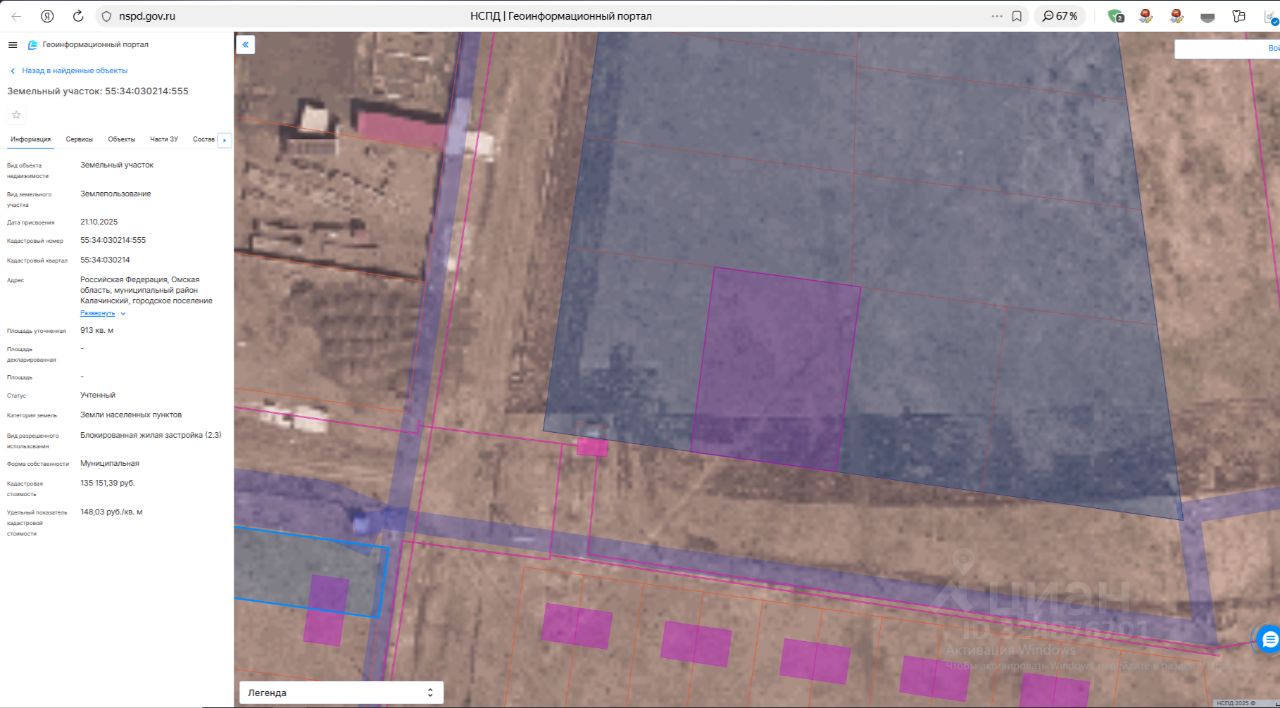Select Блокированная жилая застройка (2.3) text
Viewport: 1280px width, 708px height.
(151, 435)
